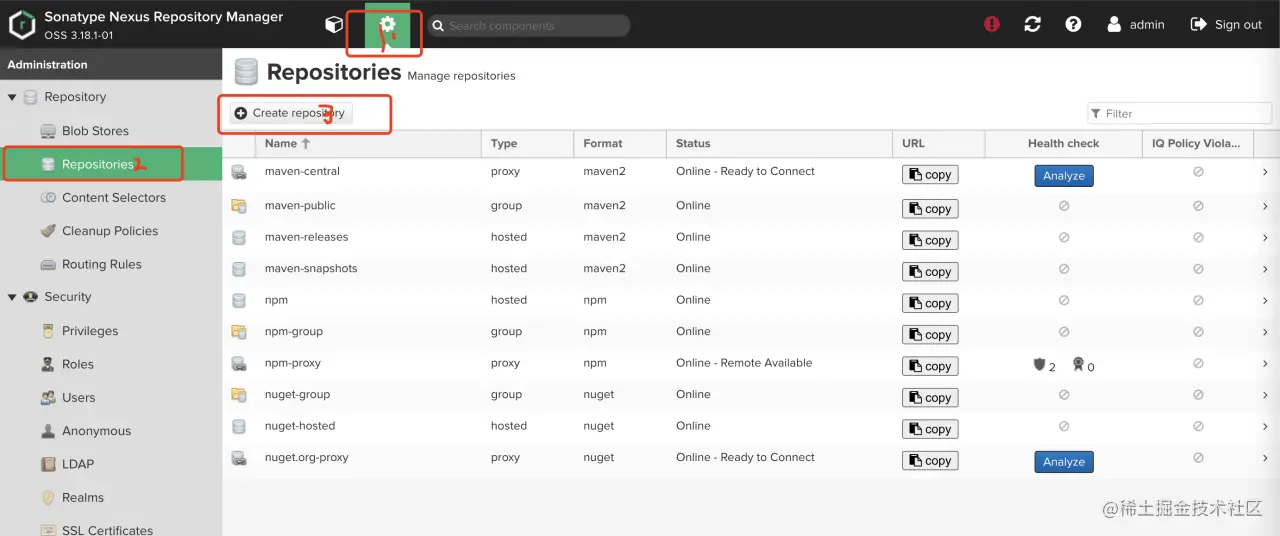Image resolution: width=1280 pixels, height=536 pixels.
Task: Click npm-proxy license ribbon count icon
Action: (1078, 365)
